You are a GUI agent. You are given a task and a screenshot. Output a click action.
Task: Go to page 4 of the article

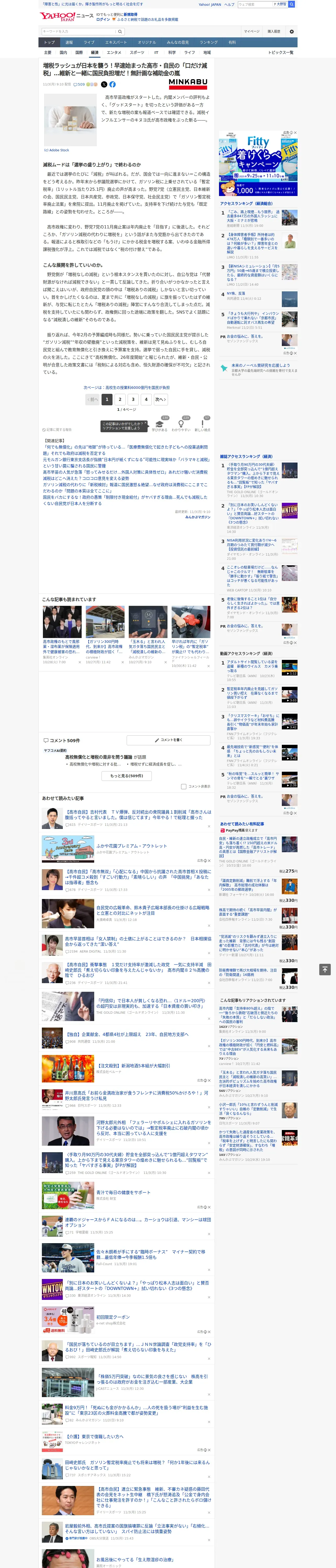click(146, 399)
